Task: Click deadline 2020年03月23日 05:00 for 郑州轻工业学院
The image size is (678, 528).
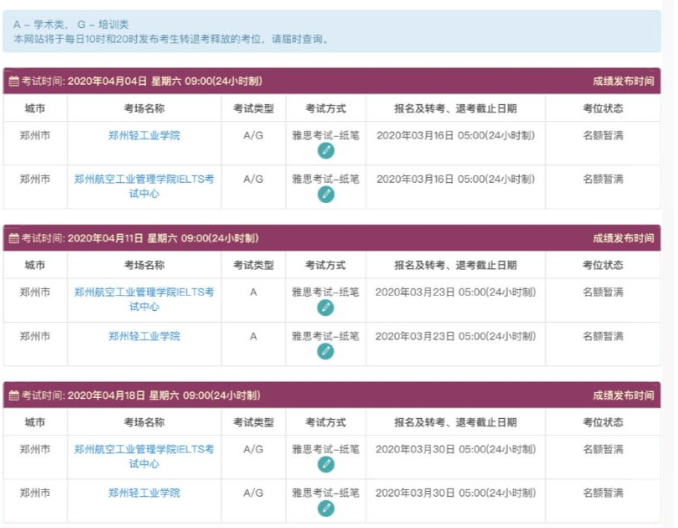Action: click(x=456, y=336)
